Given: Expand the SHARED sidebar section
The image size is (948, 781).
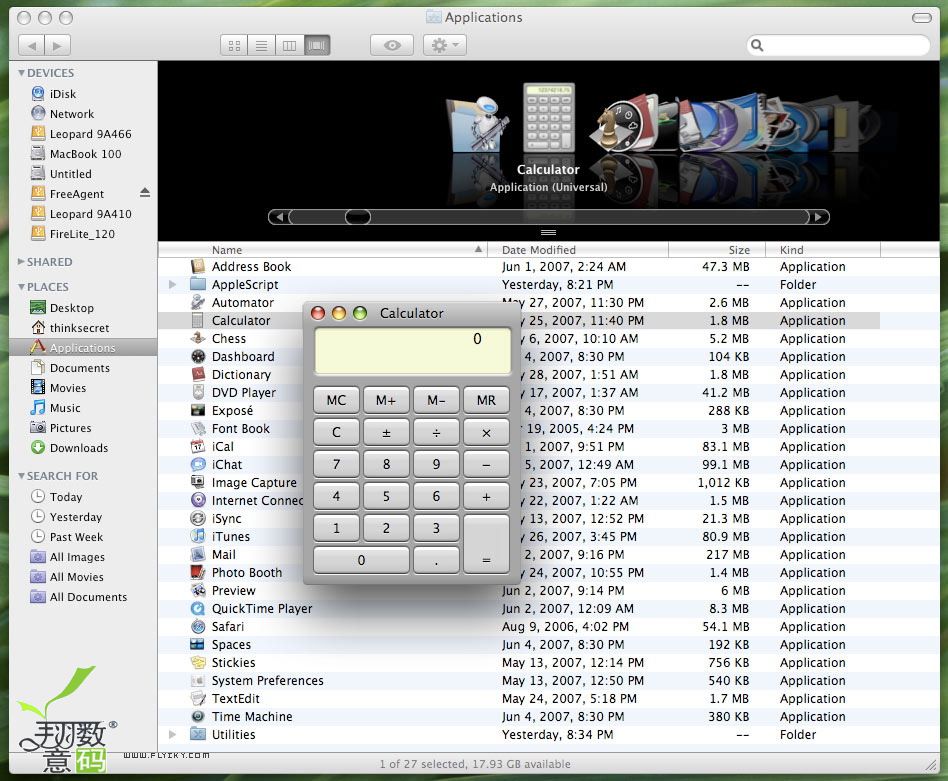Looking at the screenshot, I should pos(21,262).
